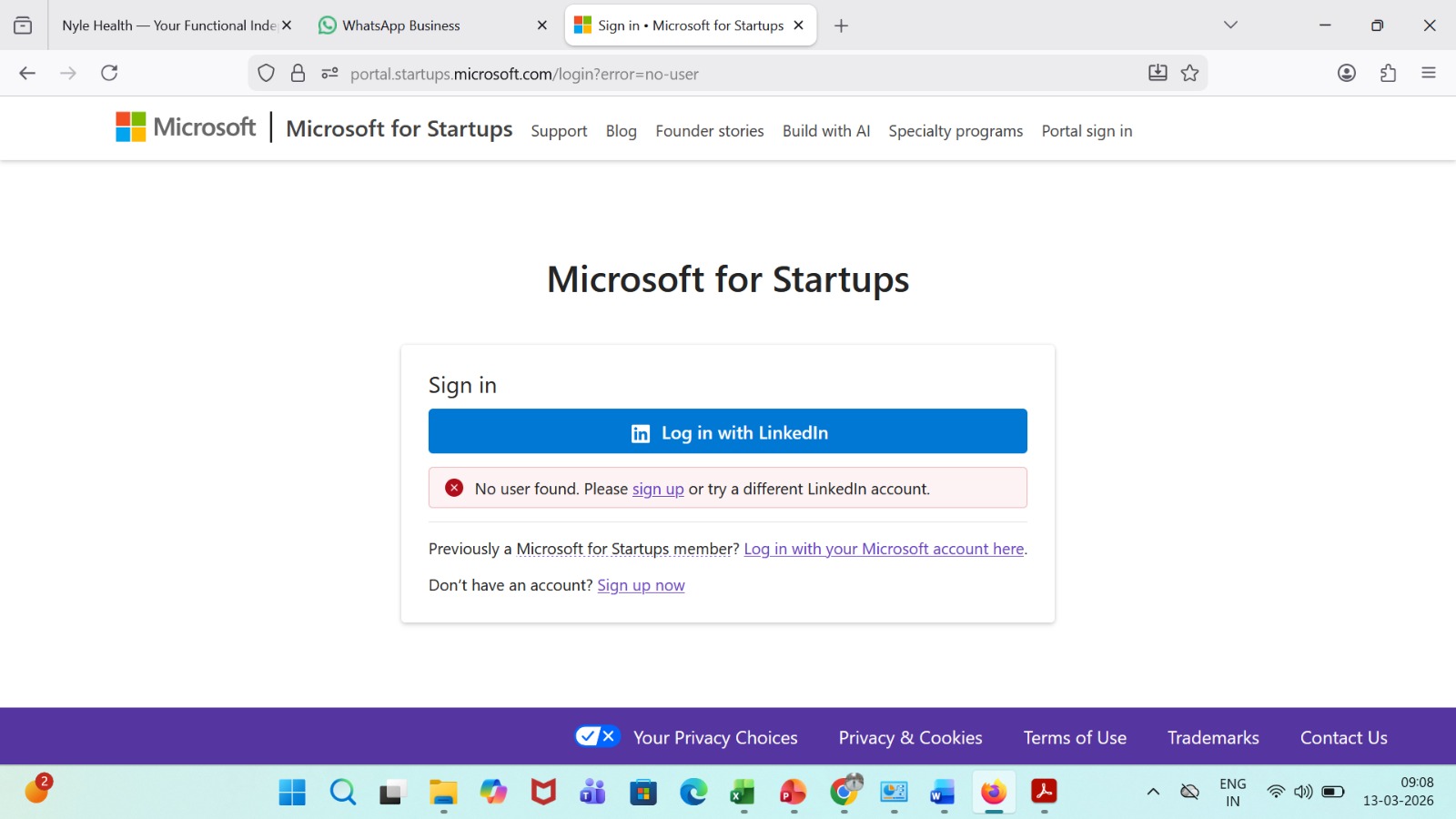The width and height of the screenshot is (1456, 819).
Task: Click the privacy choices toggle icon
Action: 597,736
